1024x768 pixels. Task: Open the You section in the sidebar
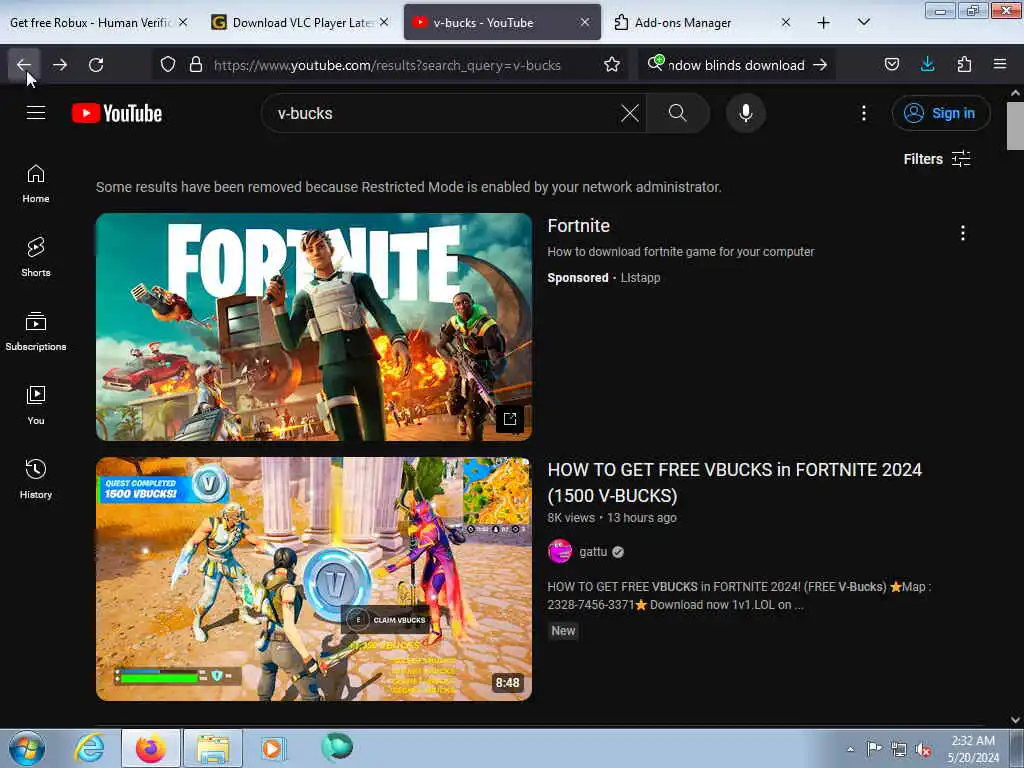[x=36, y=406]
